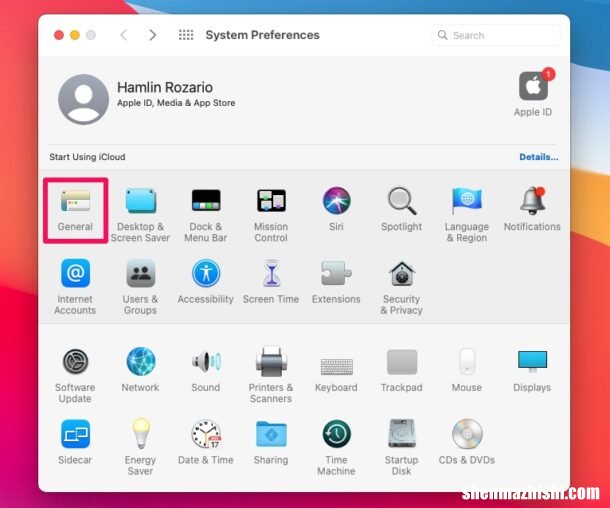The width and height of the screenshot is (610, 508).
Task: Go back with the left chevron
Action: 124,35
